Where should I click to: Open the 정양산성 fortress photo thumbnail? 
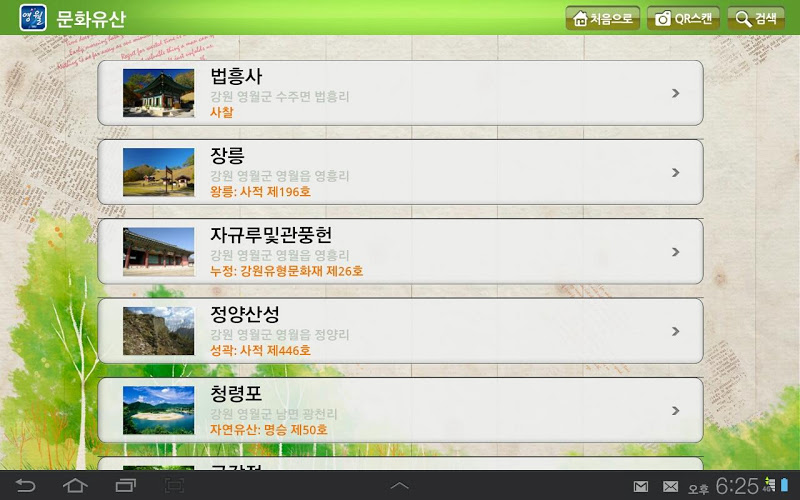159,331
